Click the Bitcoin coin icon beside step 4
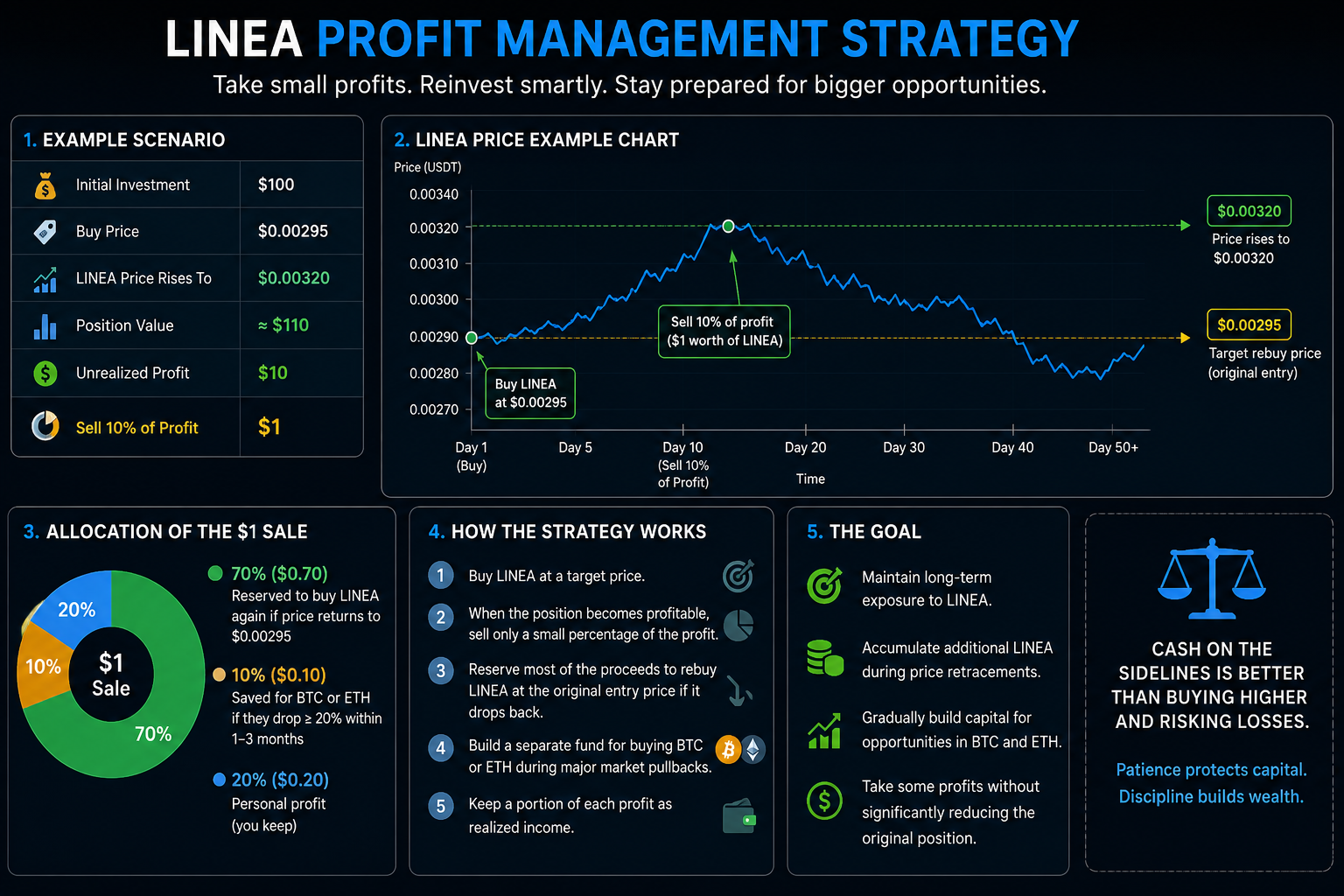Viewport: 1344px width, 896px height. [x=728, y=749]
